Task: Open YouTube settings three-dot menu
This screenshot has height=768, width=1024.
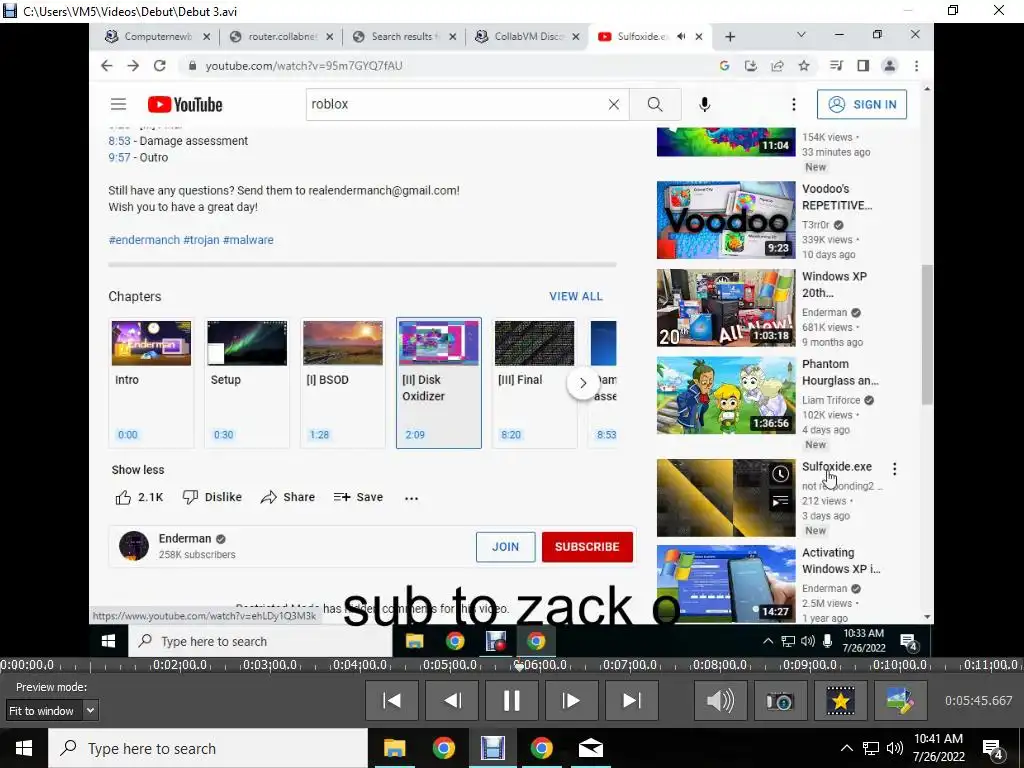Action: coord(793,104)
